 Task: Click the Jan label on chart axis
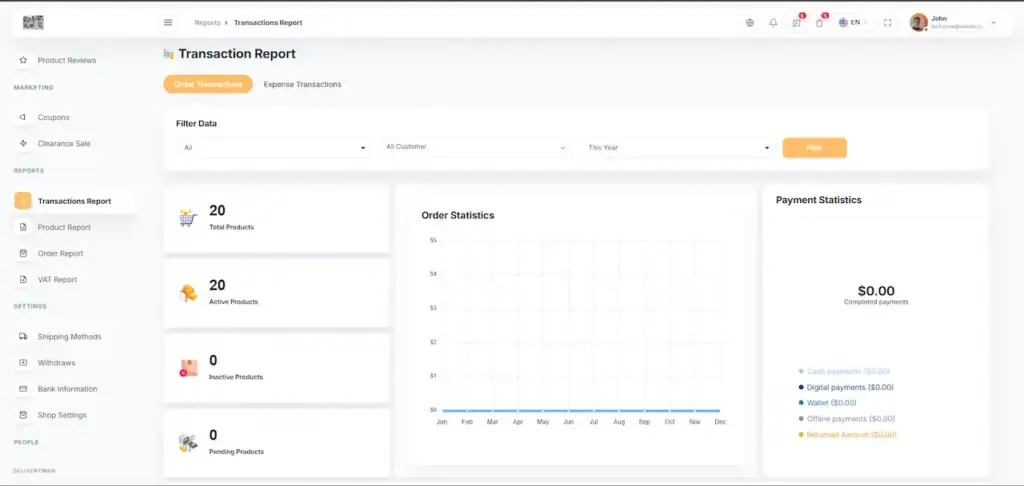point(442,422)
